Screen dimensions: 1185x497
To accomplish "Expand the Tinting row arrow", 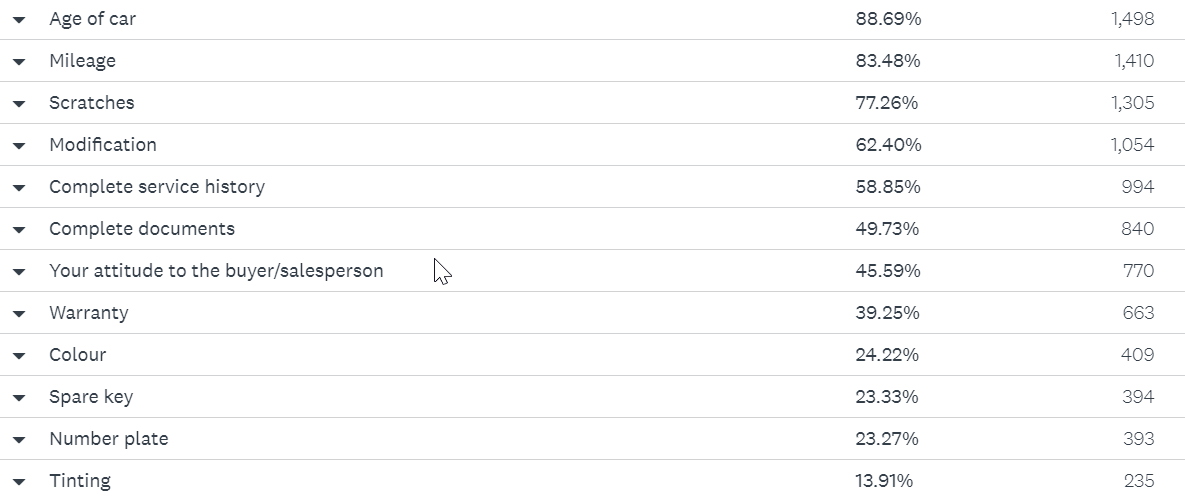I will [x=19, y=482].
